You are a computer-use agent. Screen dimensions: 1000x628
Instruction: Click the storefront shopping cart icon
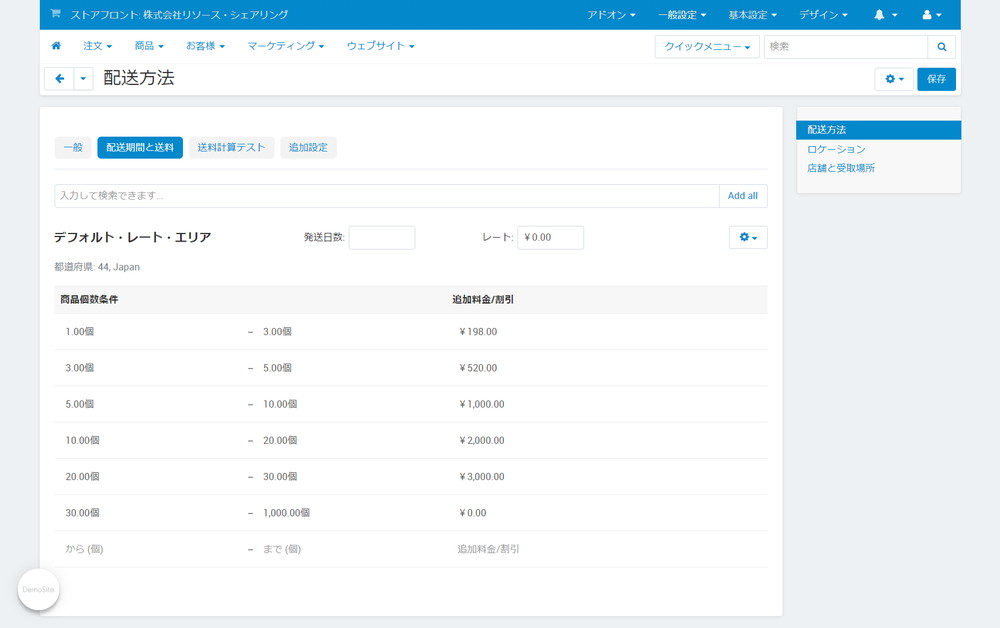point(55,13)
